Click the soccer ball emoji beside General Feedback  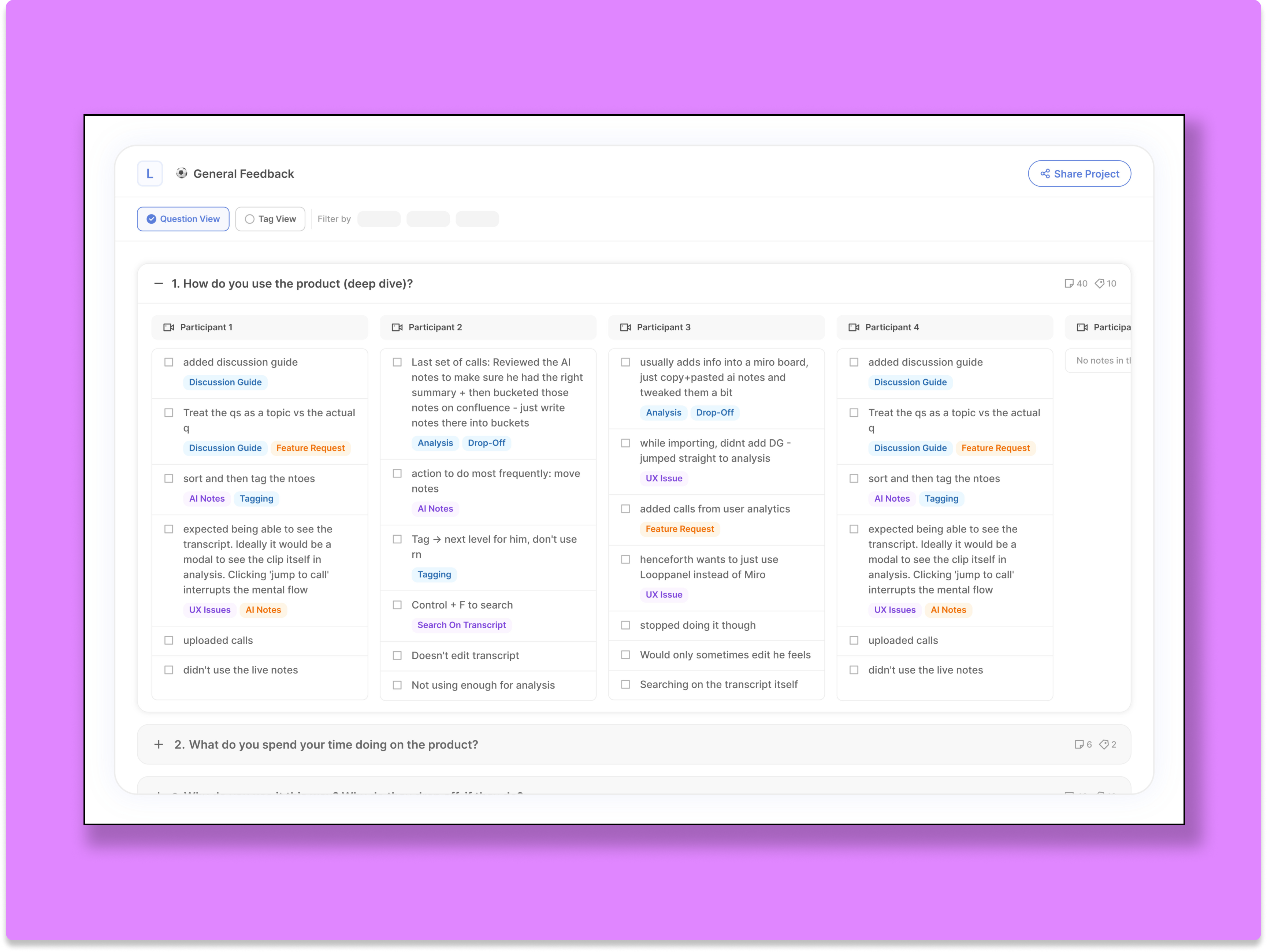click(181, 173)
